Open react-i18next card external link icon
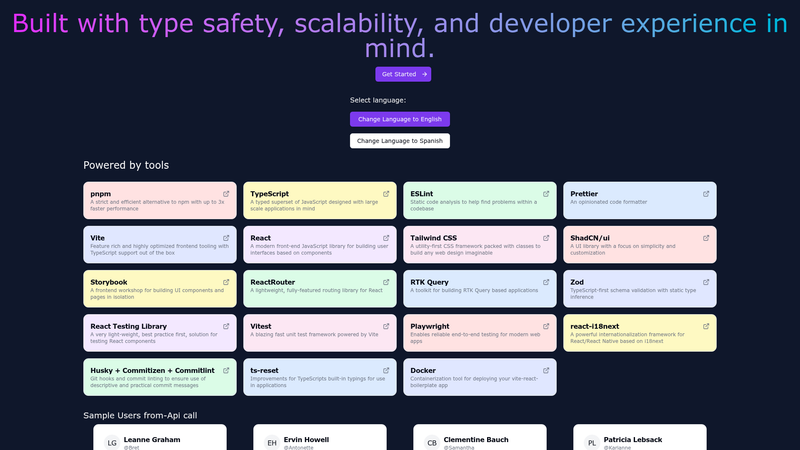The image size is (800, 450). (x=706, y=326)
